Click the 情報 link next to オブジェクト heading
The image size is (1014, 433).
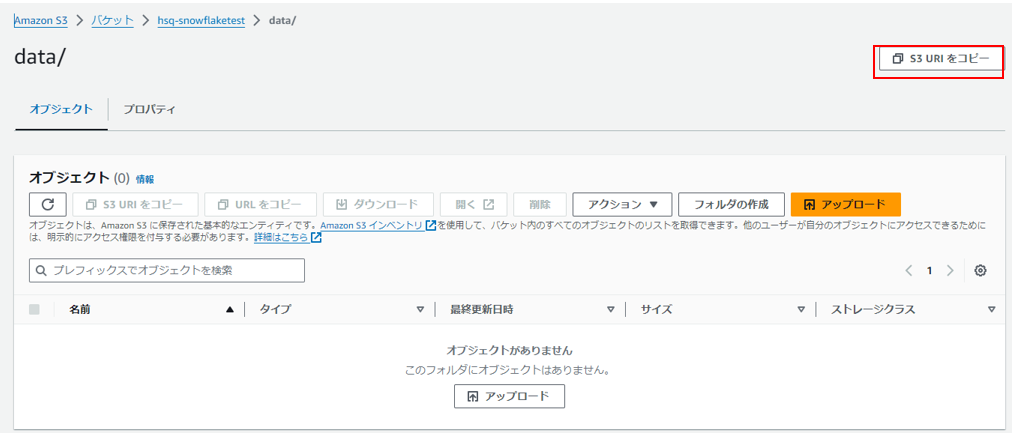coord(145,179)
